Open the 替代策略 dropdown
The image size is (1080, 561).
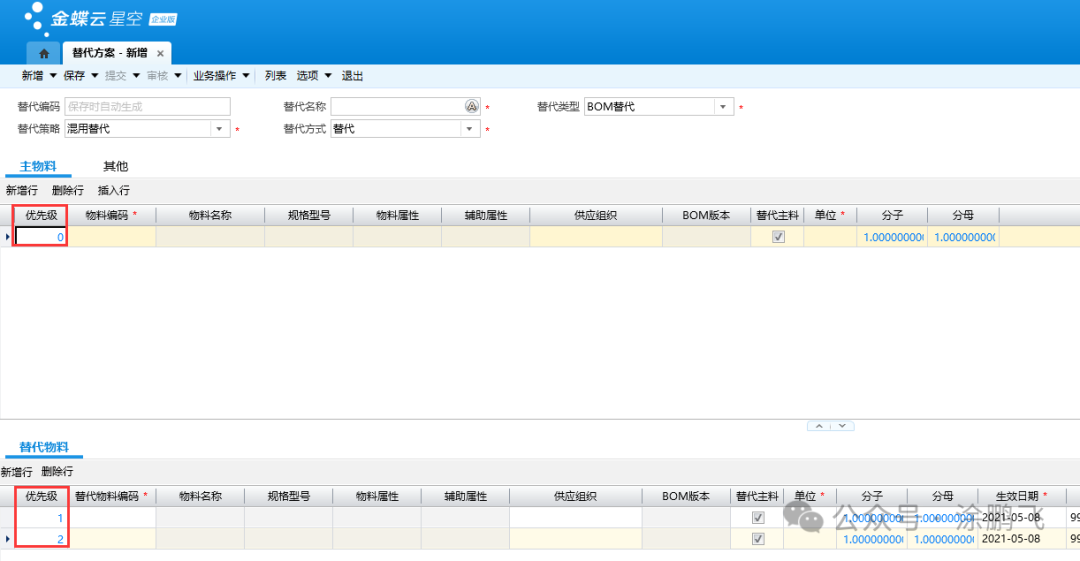coord(219,129)
